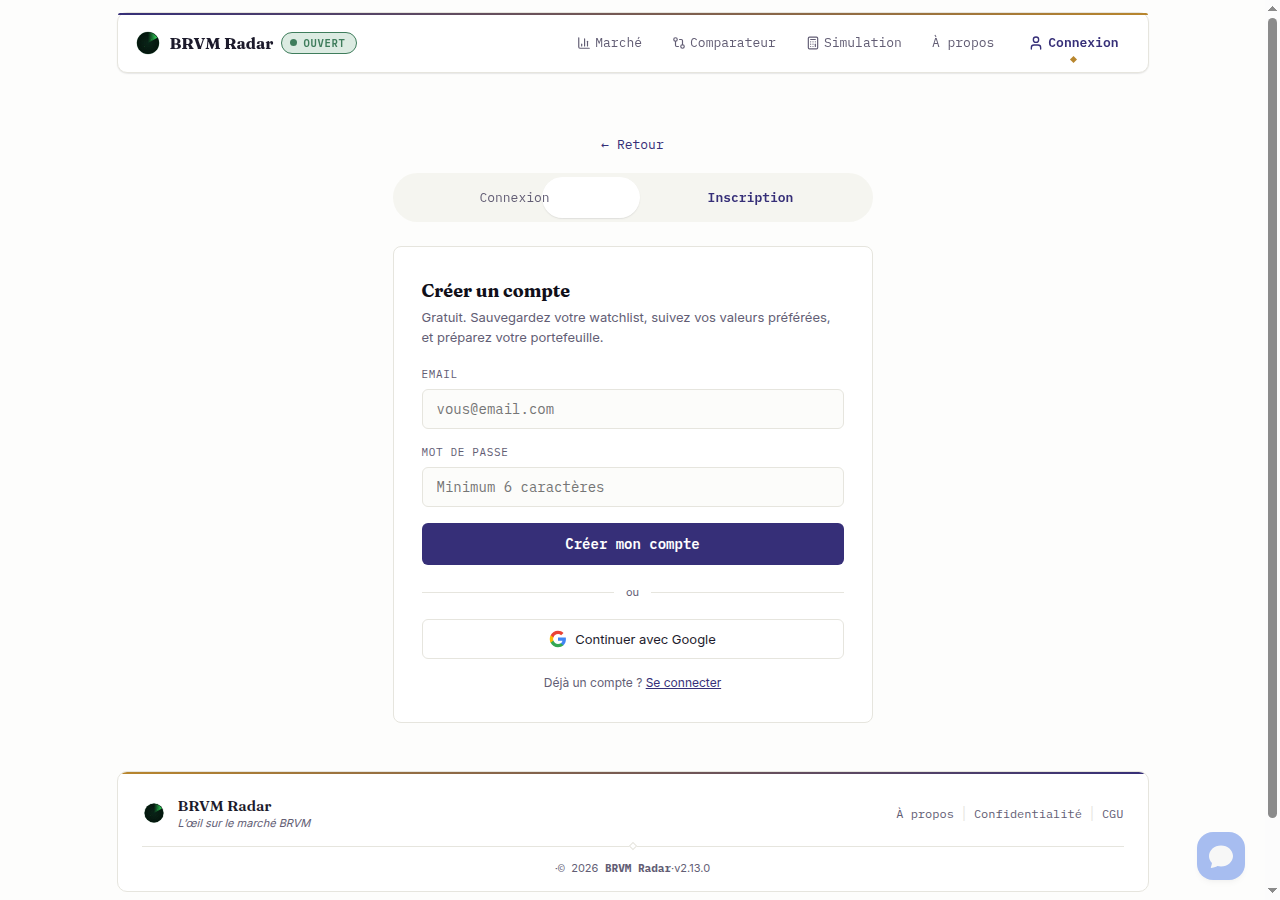
Task: Select Connexion in the top navigation
Action: pyautogui.click(x=1074, y=43)
